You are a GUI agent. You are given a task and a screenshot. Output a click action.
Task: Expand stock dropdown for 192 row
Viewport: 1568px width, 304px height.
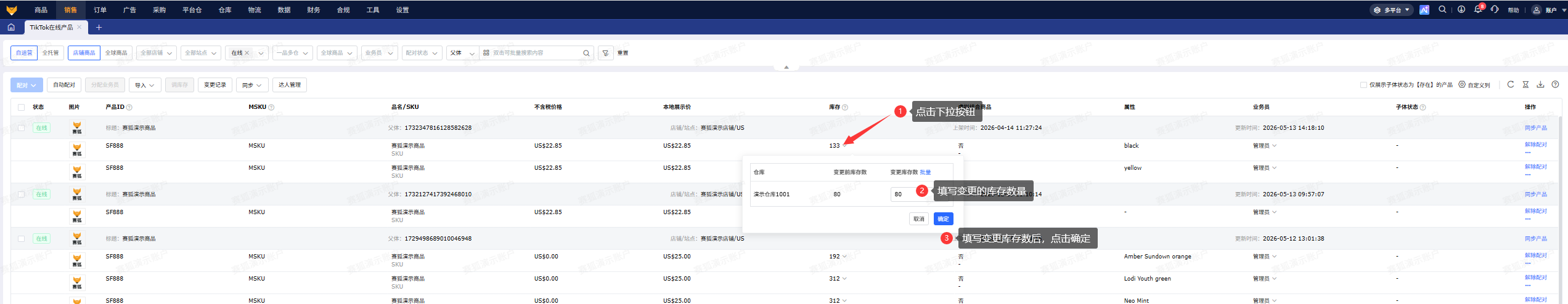click(x=844, y=257)
